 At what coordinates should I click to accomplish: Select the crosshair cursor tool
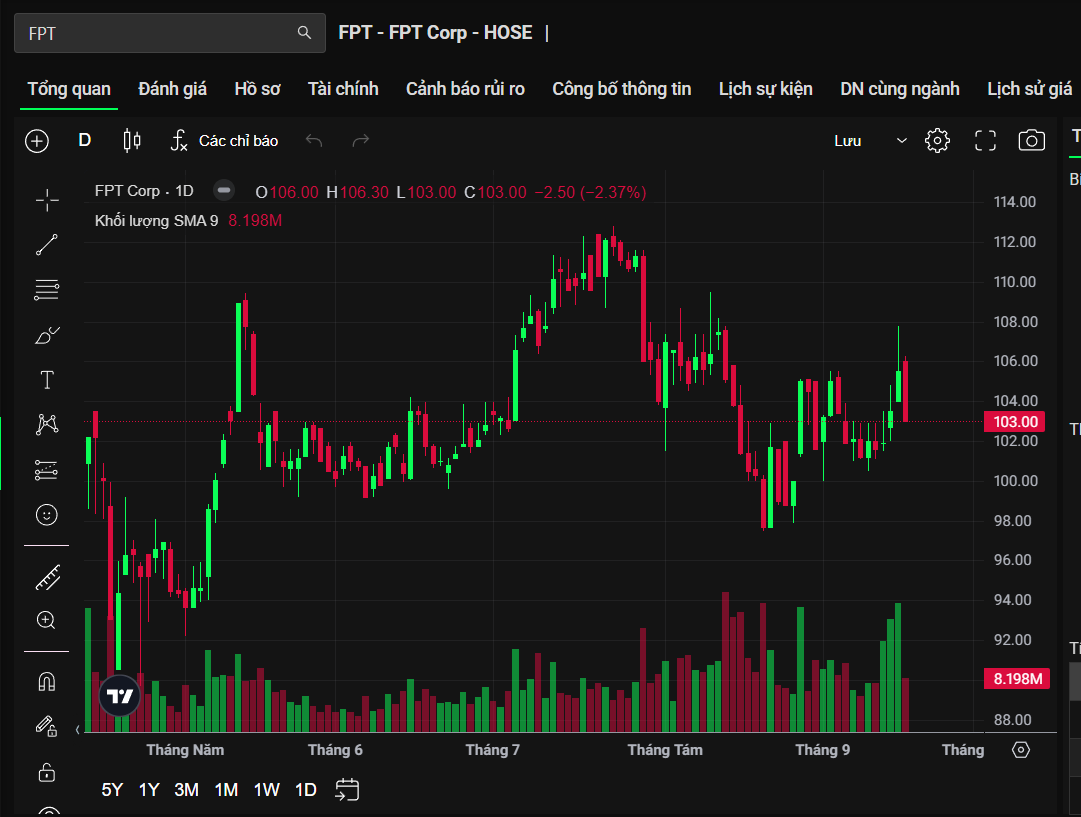pos(47,200)
